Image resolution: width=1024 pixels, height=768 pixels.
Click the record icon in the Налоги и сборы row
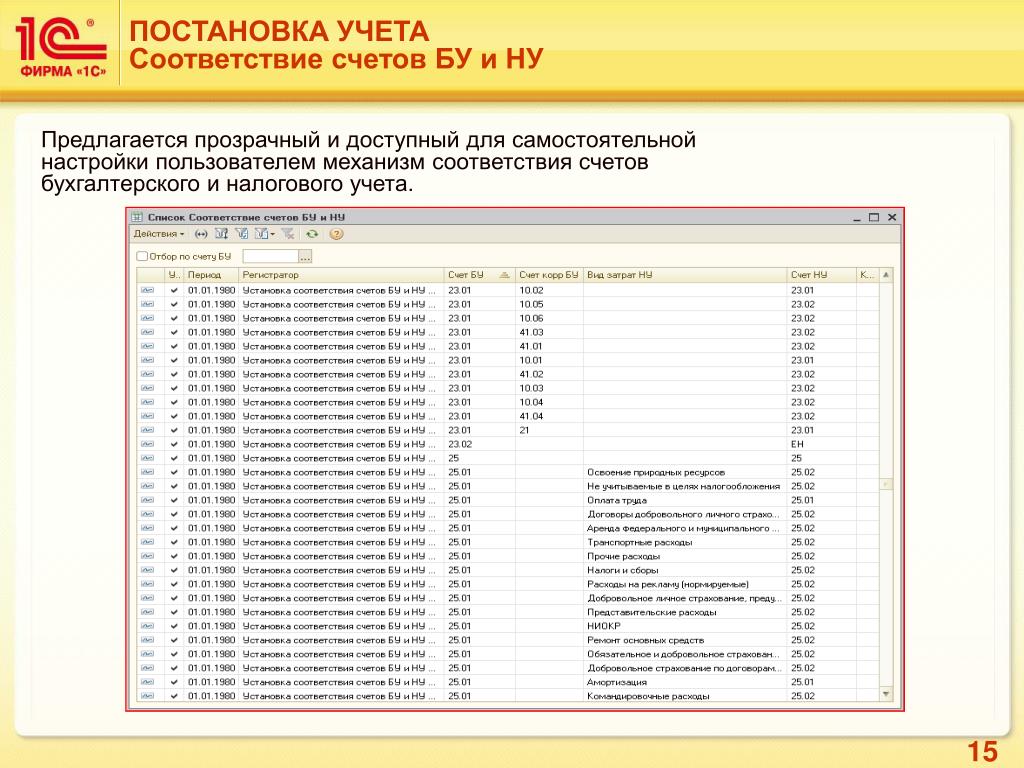point(148,570)
